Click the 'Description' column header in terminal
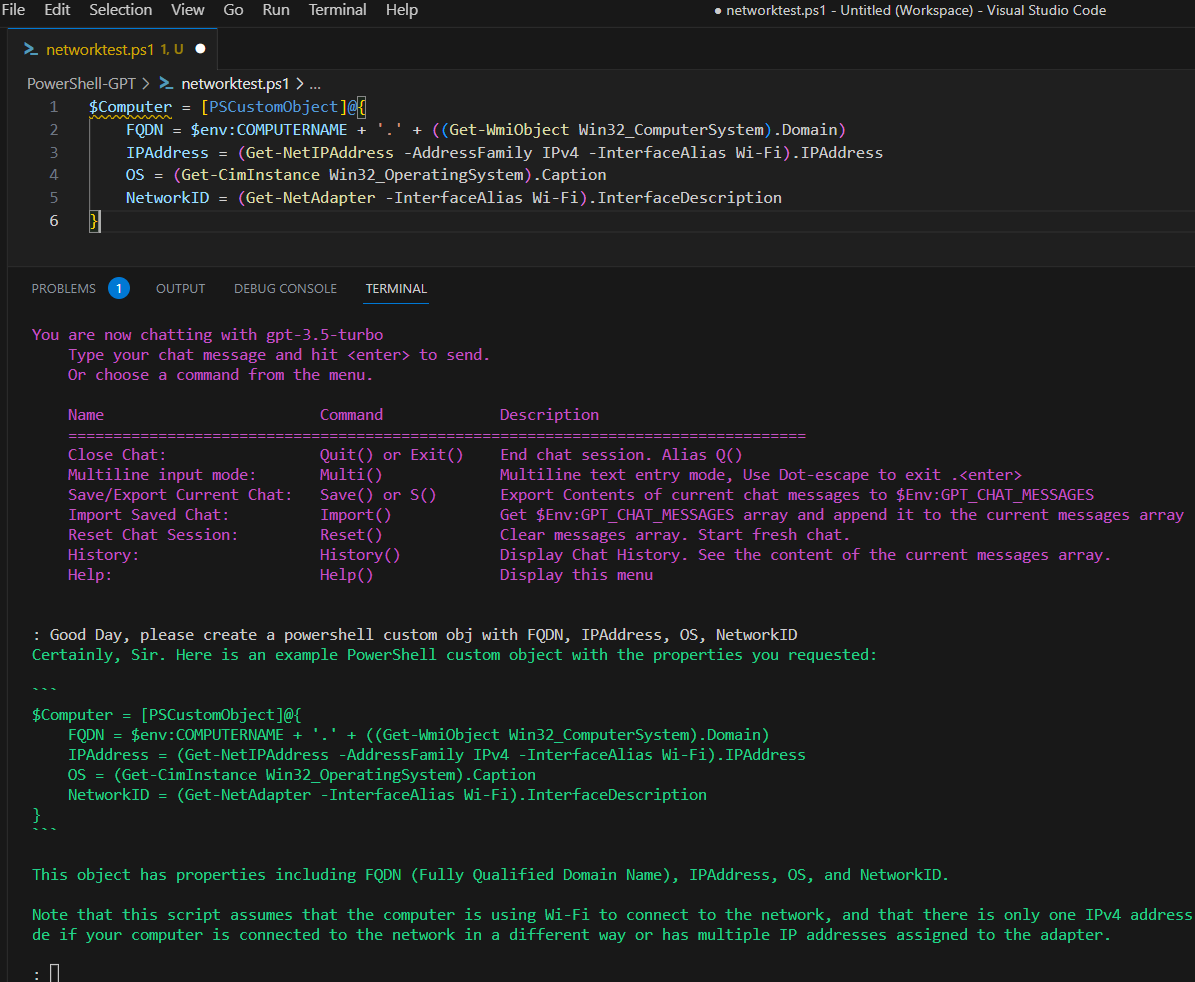Screen dimensions: 1195x982 [x=549, y=414]
